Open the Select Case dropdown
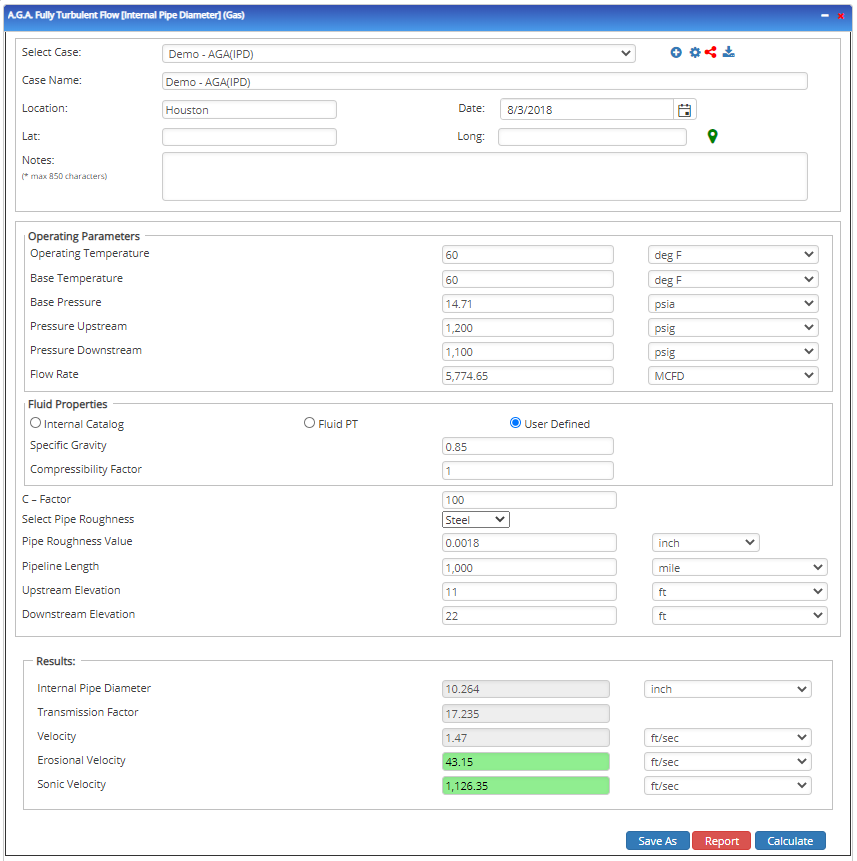857x861 pixels. click(399, 54)
